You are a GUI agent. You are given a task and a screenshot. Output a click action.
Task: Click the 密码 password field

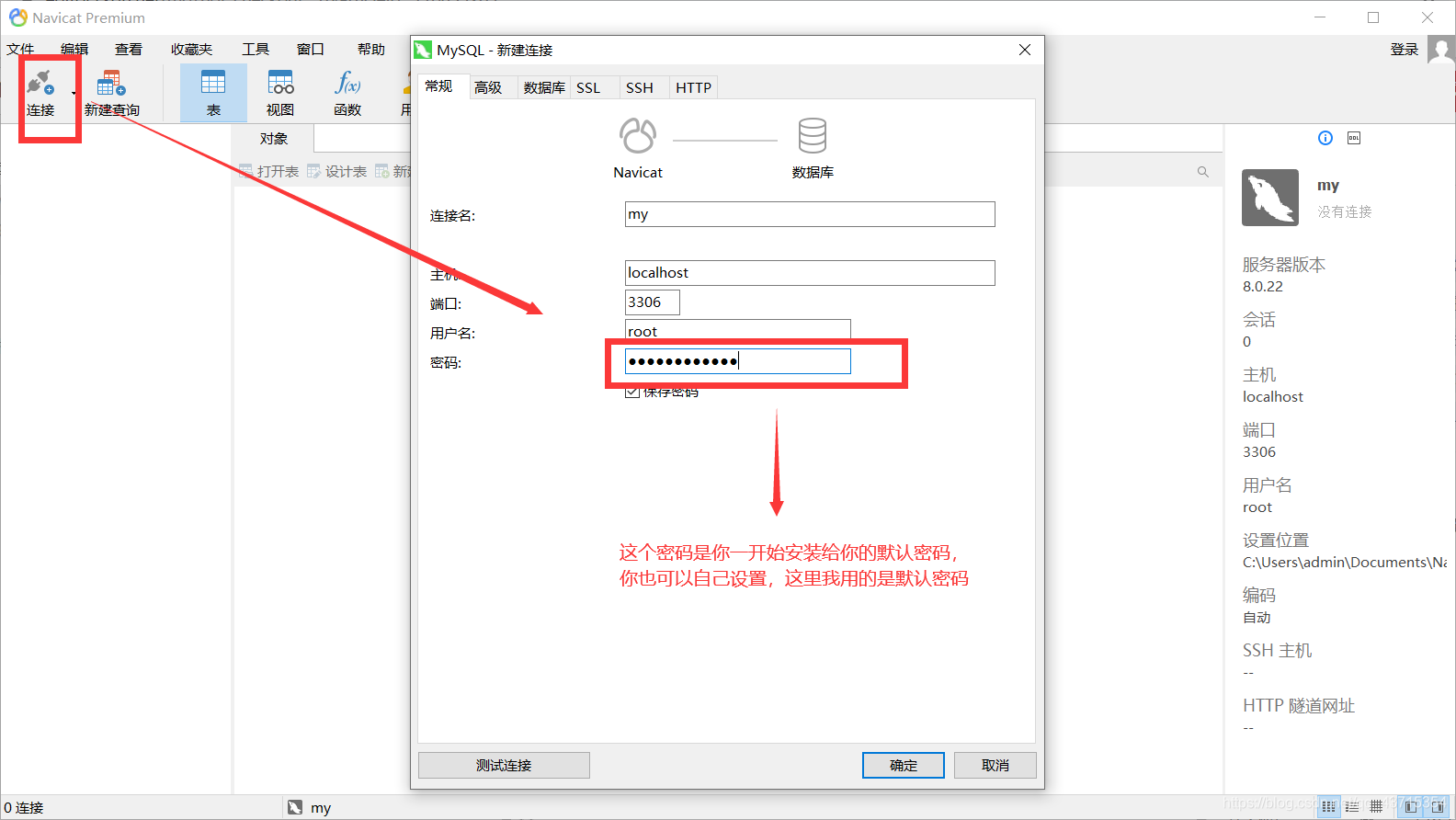pyautogui.click(x=738, y=361)
